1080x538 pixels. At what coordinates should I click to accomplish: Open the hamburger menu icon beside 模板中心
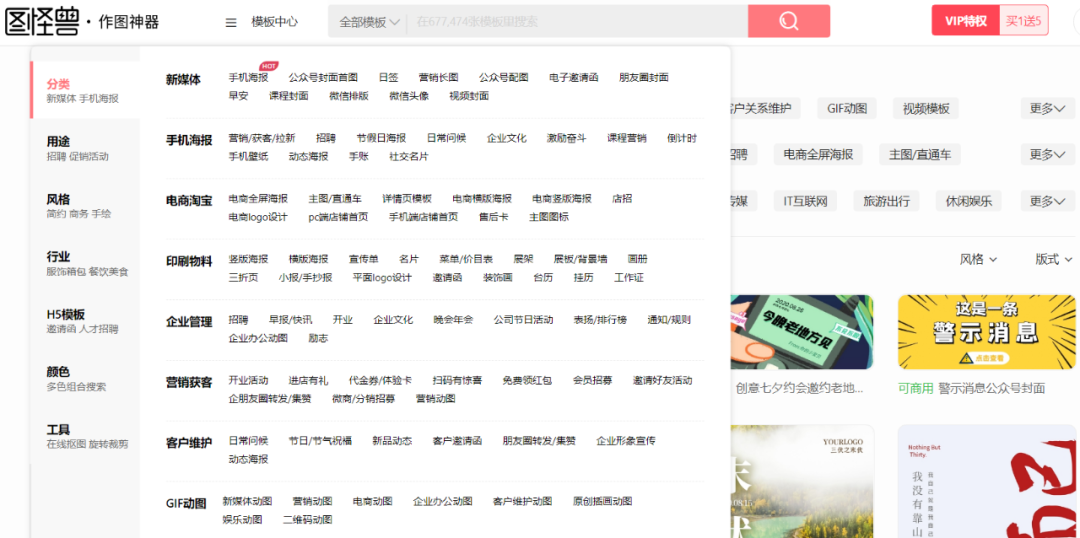[231, 22]
